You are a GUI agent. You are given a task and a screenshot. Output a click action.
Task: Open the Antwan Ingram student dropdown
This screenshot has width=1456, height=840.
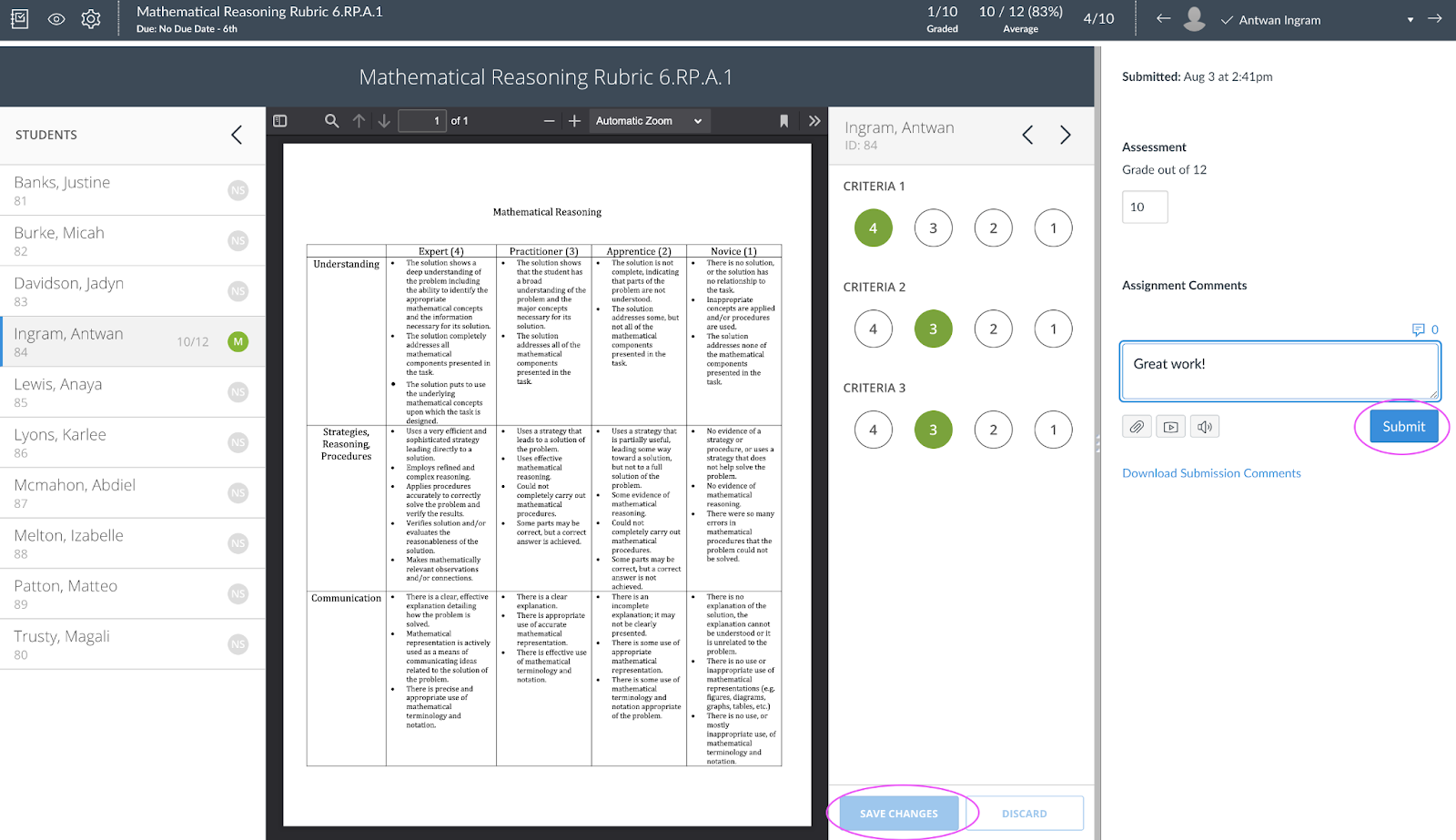[x=1410, y=20]
